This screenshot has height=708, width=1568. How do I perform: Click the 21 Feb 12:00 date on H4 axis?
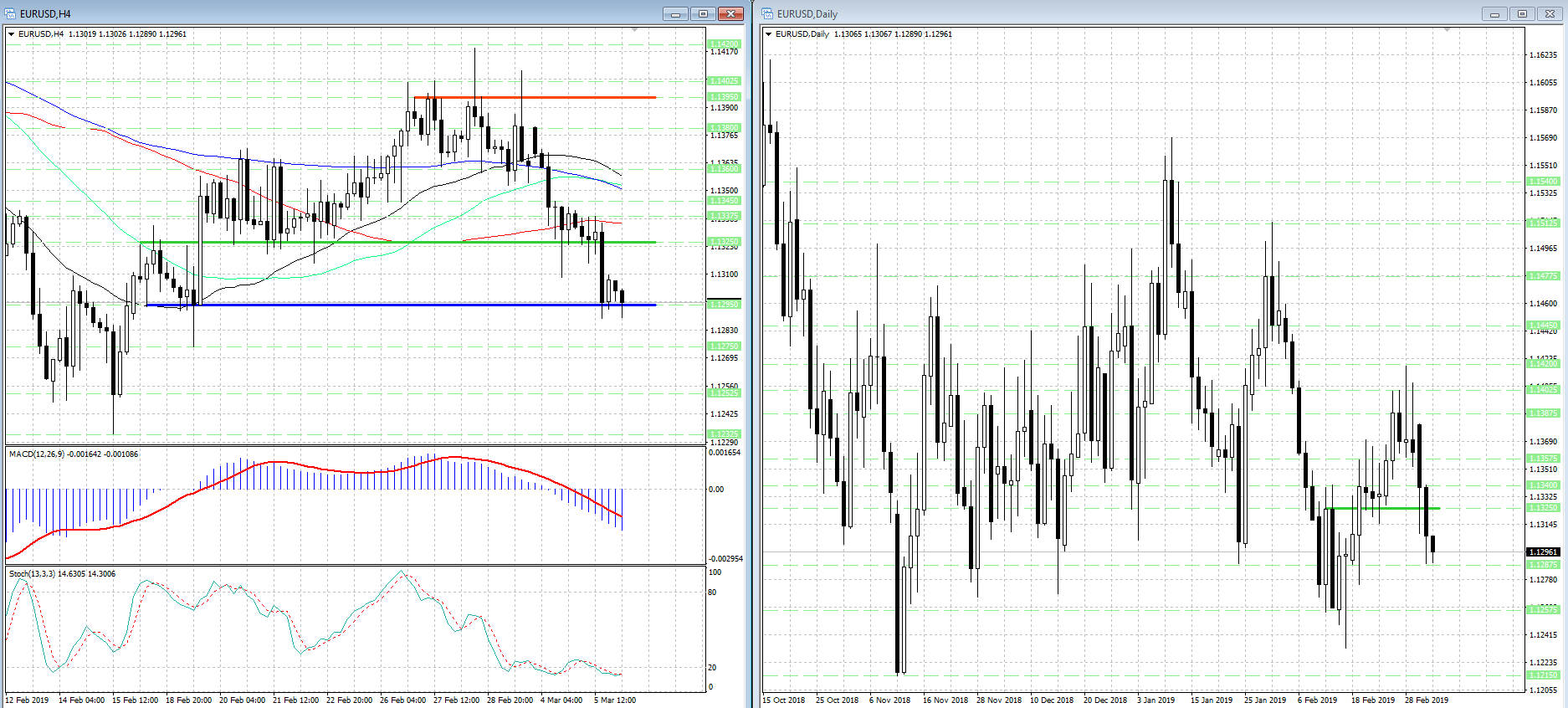point(296,700)
